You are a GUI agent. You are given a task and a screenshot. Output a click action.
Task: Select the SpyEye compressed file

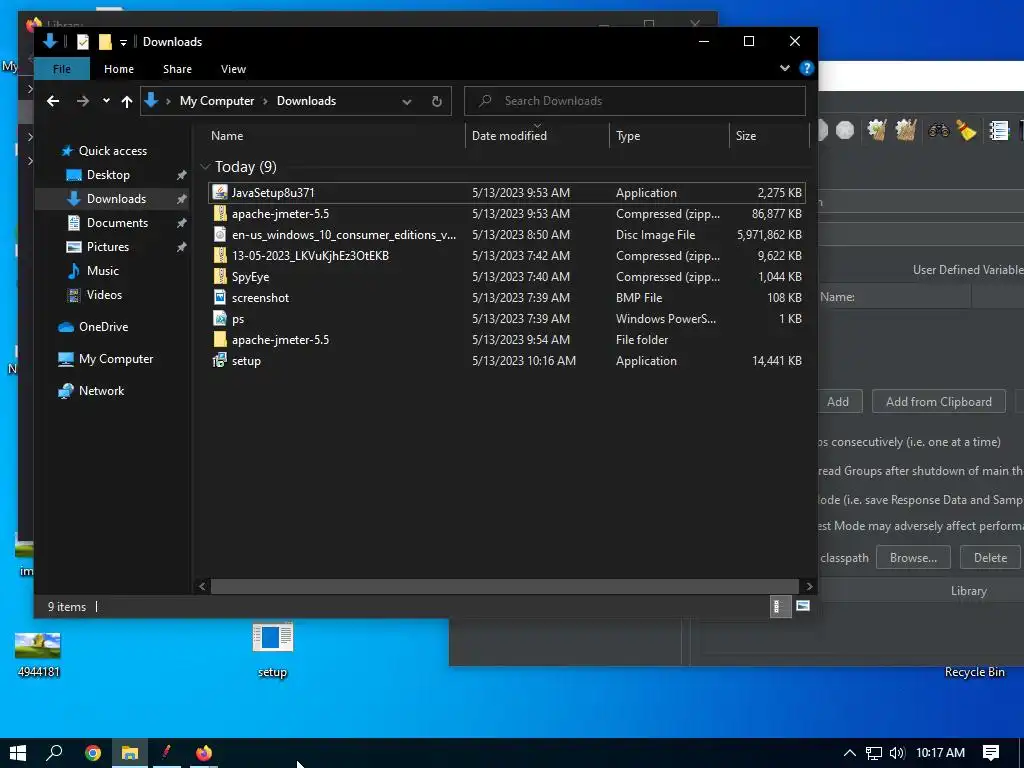[507, 276]
